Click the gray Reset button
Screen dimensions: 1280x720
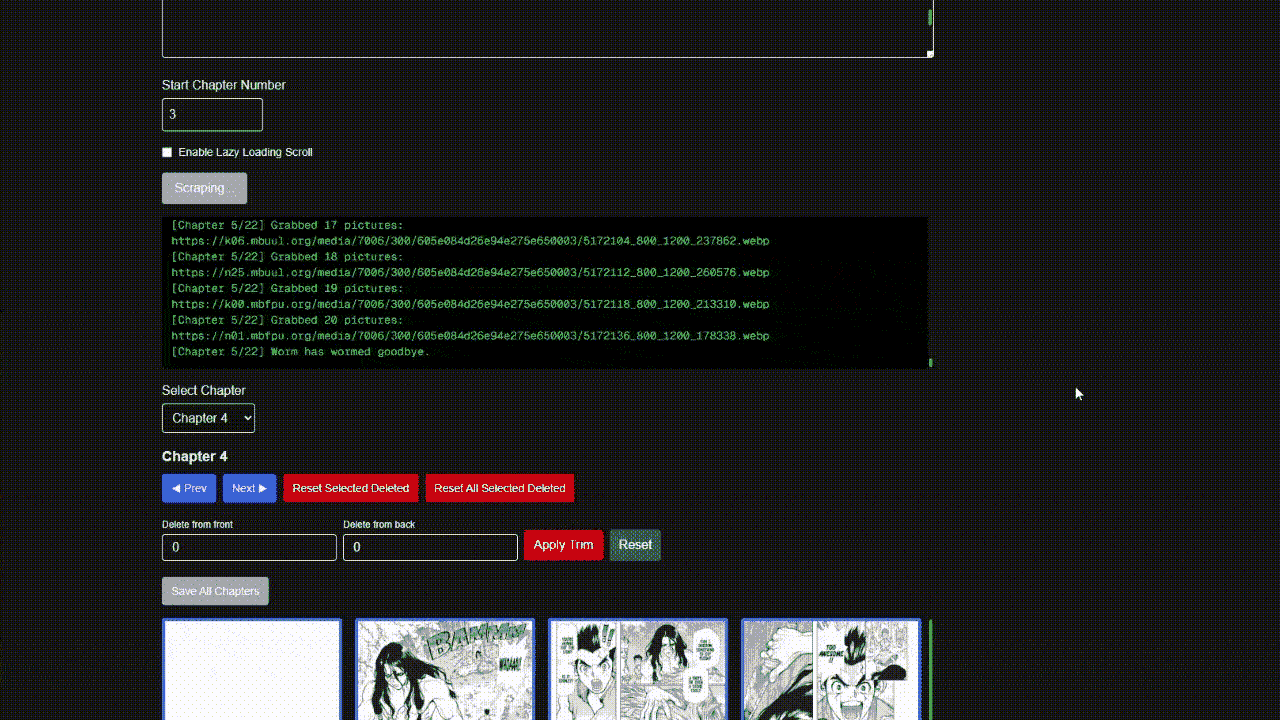(x=635, y=545)
